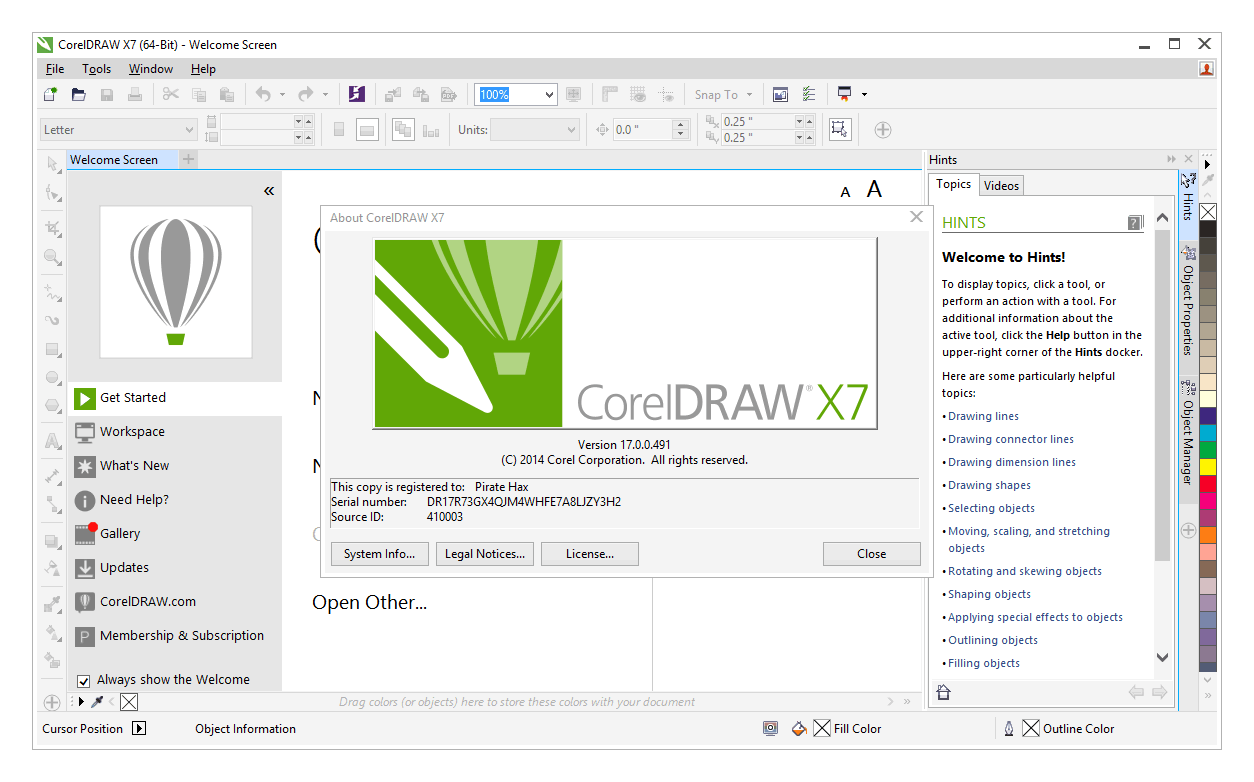Image resolution: width=1254 pixels, height=782 pixels.
Task: Open the zoom level 100% dropdown
Action: (x=549, y=94)
